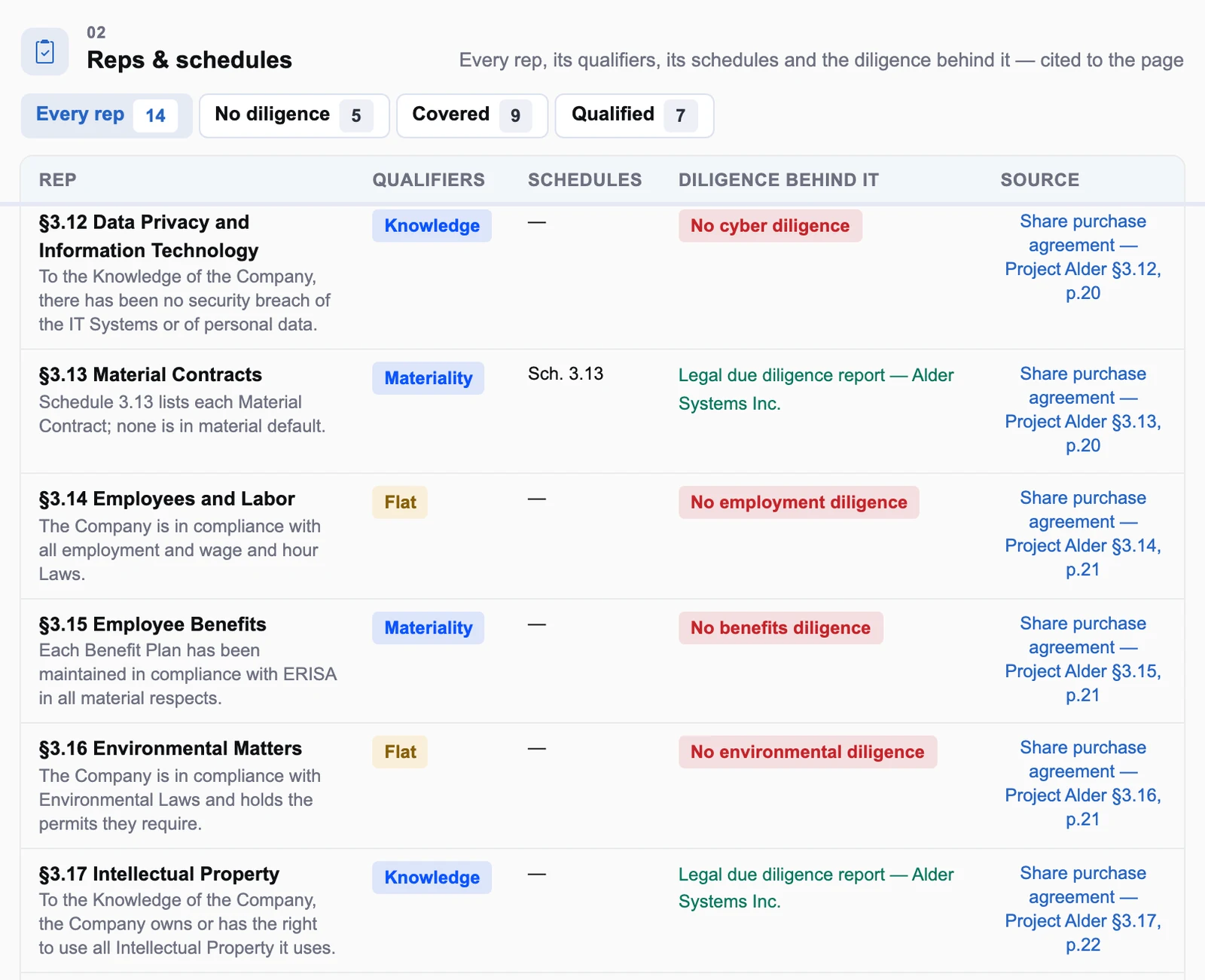Open the share purchase agreement §3.13 source link
Image resolution: width=1205 pixels, height=980 pixels.
click(x=1083, y=409)
